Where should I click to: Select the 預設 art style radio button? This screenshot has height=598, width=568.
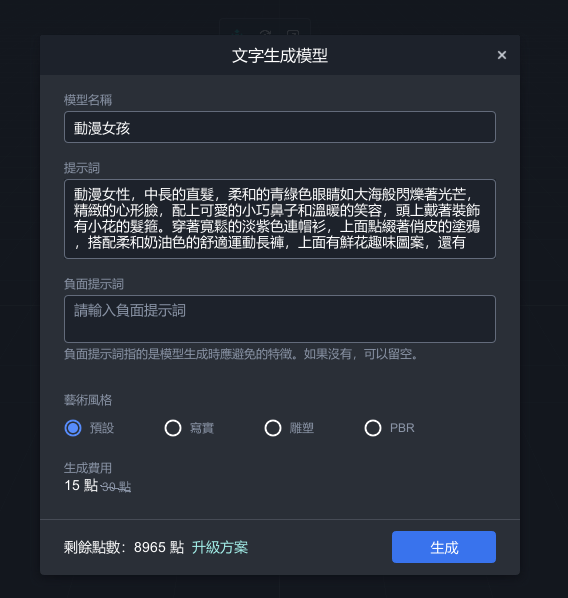pos(73,428)
